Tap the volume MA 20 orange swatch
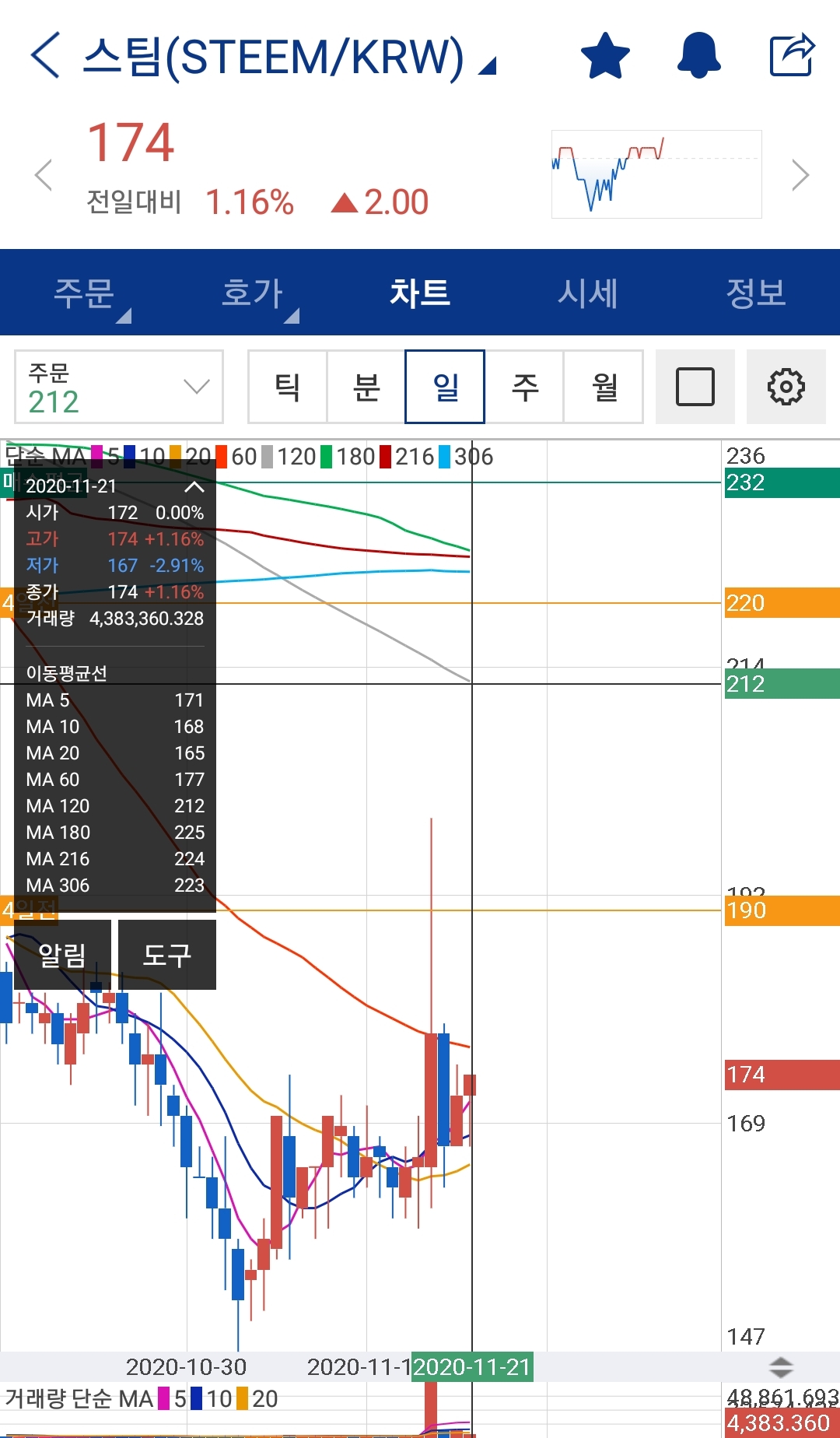This screenshot has width=840, height=1438. (x=243, y=1398)
